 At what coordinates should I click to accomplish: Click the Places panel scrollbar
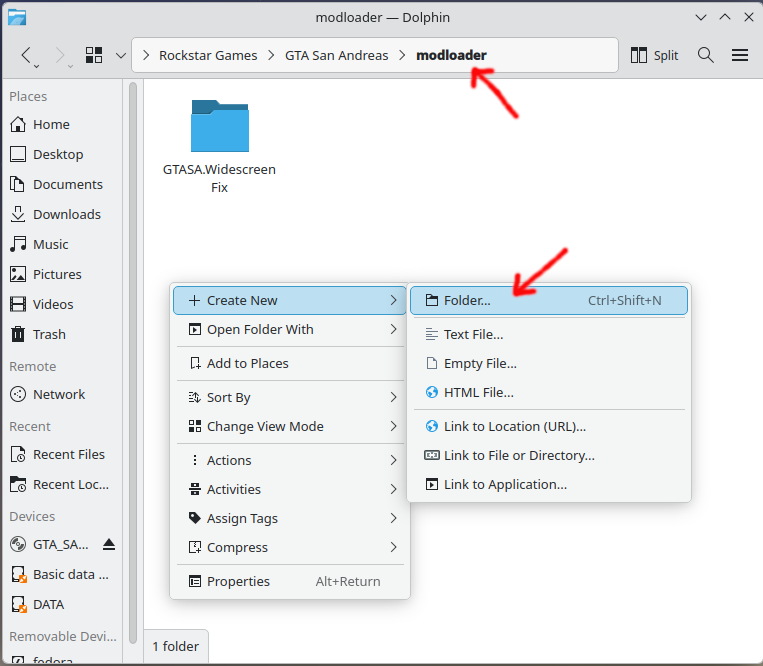tap(133, 362)
